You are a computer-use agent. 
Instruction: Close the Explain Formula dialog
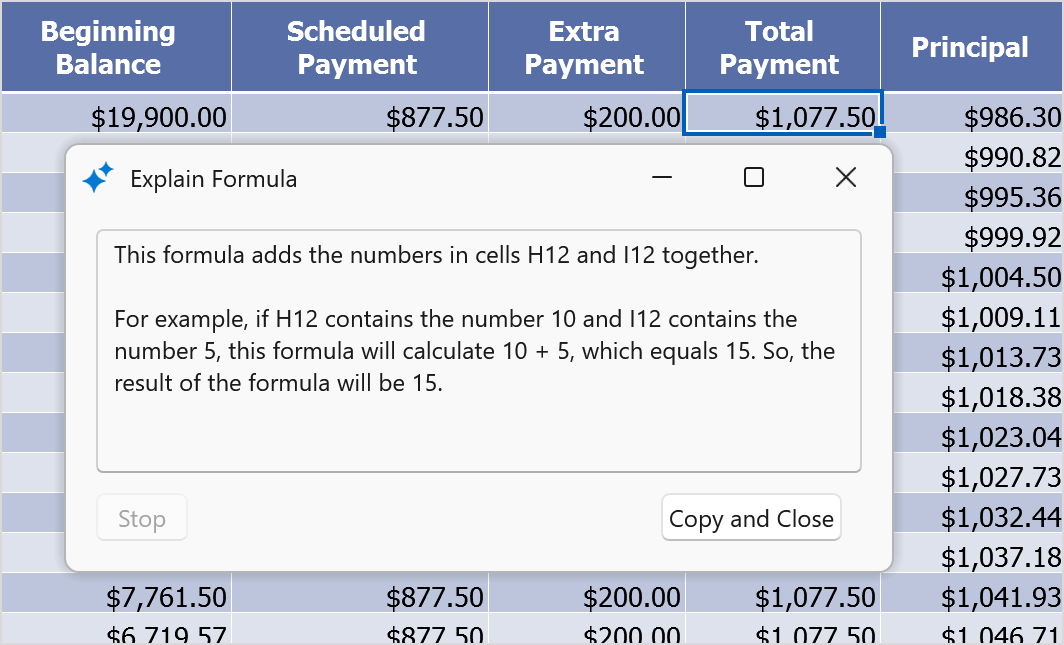(846, 178)
